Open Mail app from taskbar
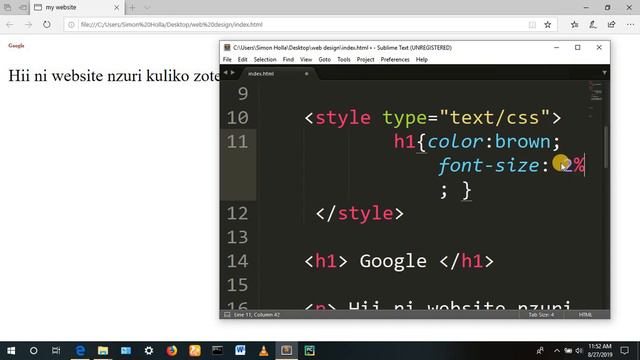This screenshot has width=640, height=360. pos(126,351)
